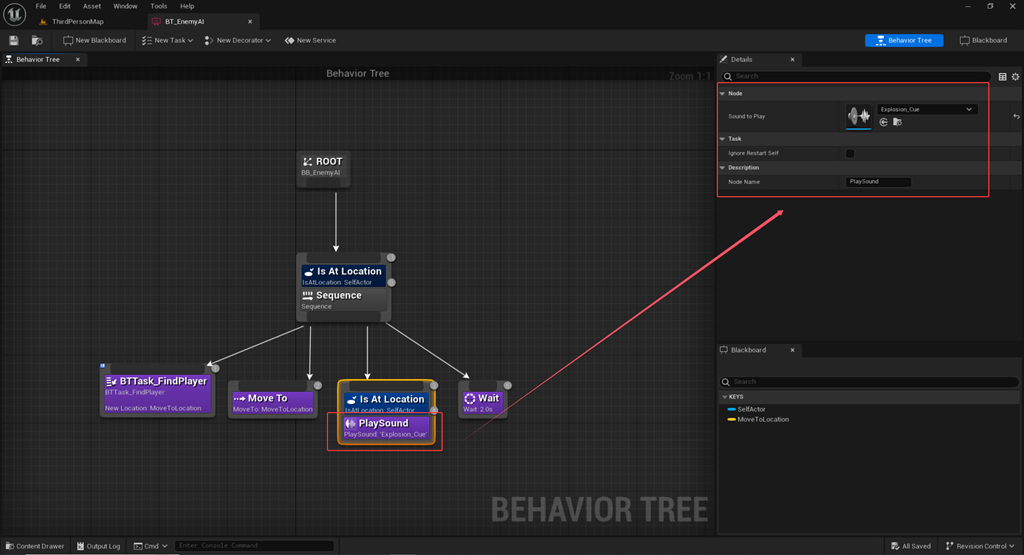Close the Behavior Tree graph tab
The image size is (1024, 555).
pyautogui.click(x=78, y=59)
